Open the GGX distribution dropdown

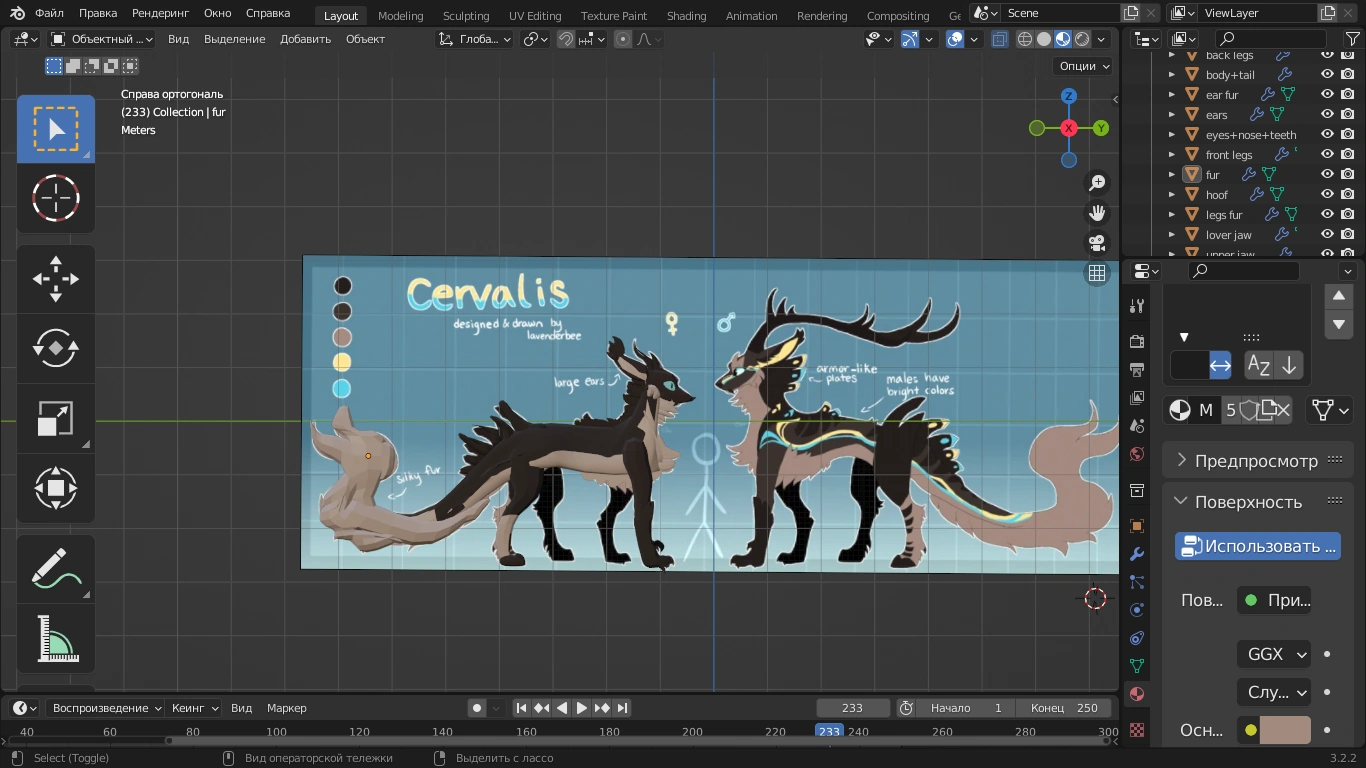1273,653
